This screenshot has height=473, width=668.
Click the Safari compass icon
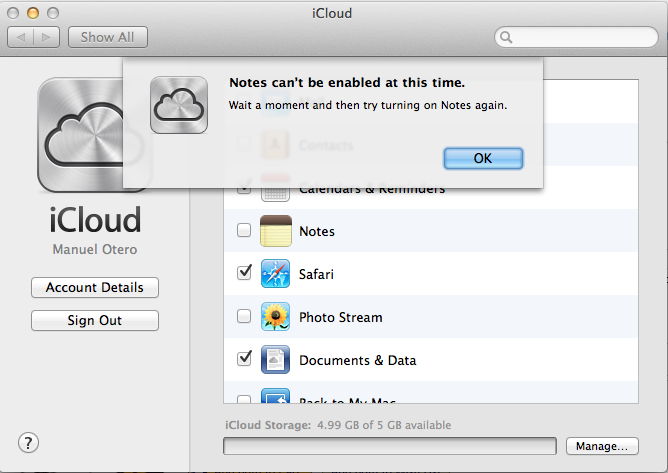[x=275, y=274]
